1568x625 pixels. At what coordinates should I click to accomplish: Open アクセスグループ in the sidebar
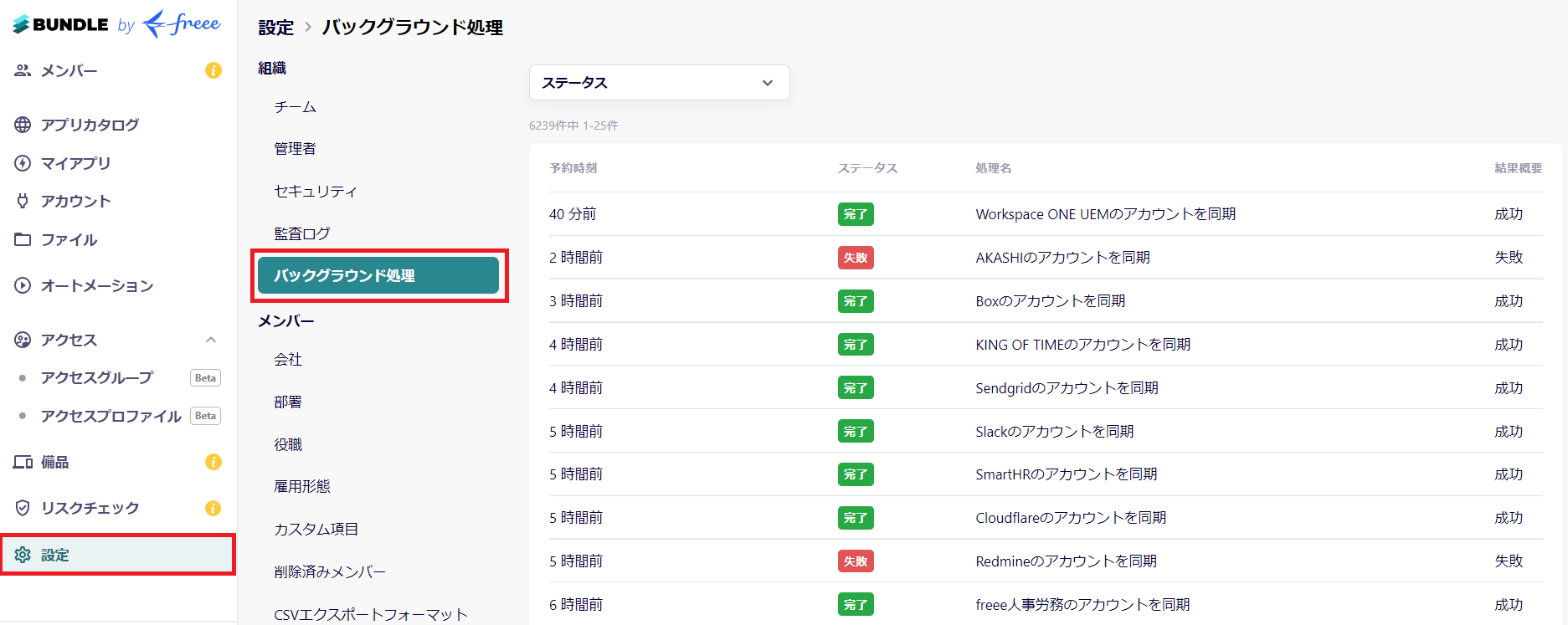[x=97, y=377]
